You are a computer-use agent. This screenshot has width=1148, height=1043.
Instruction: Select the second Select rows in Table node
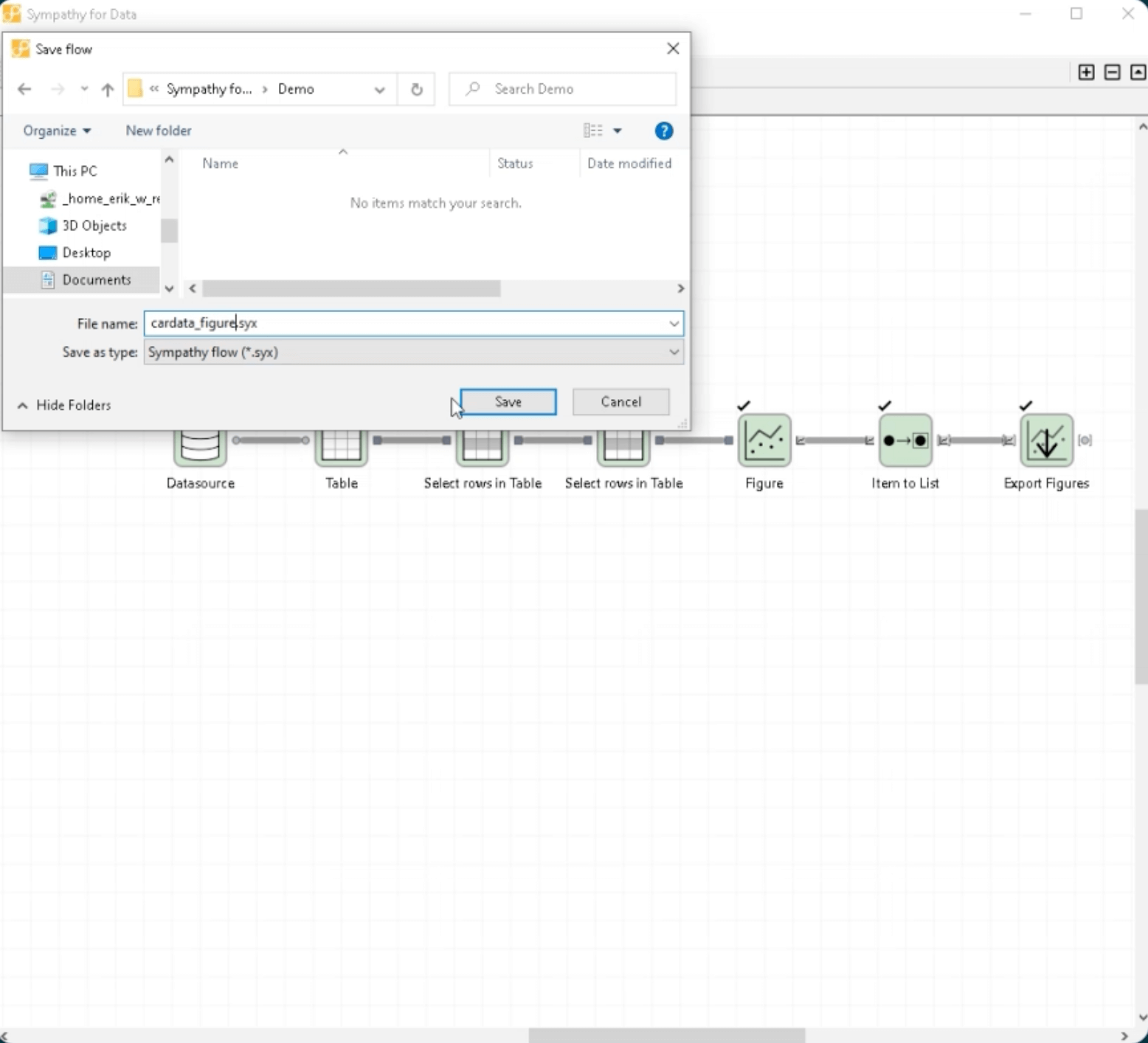click(623, 448)
